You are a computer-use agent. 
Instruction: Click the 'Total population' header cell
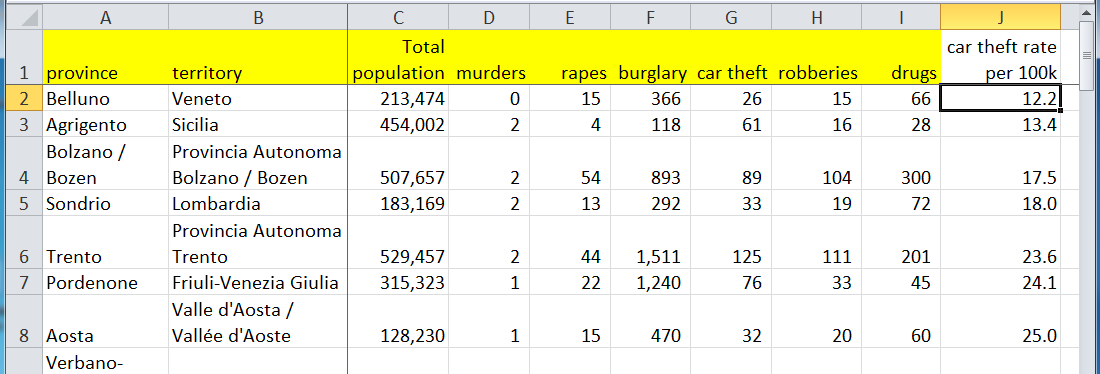pyautogui.click(x=398, y=58)
